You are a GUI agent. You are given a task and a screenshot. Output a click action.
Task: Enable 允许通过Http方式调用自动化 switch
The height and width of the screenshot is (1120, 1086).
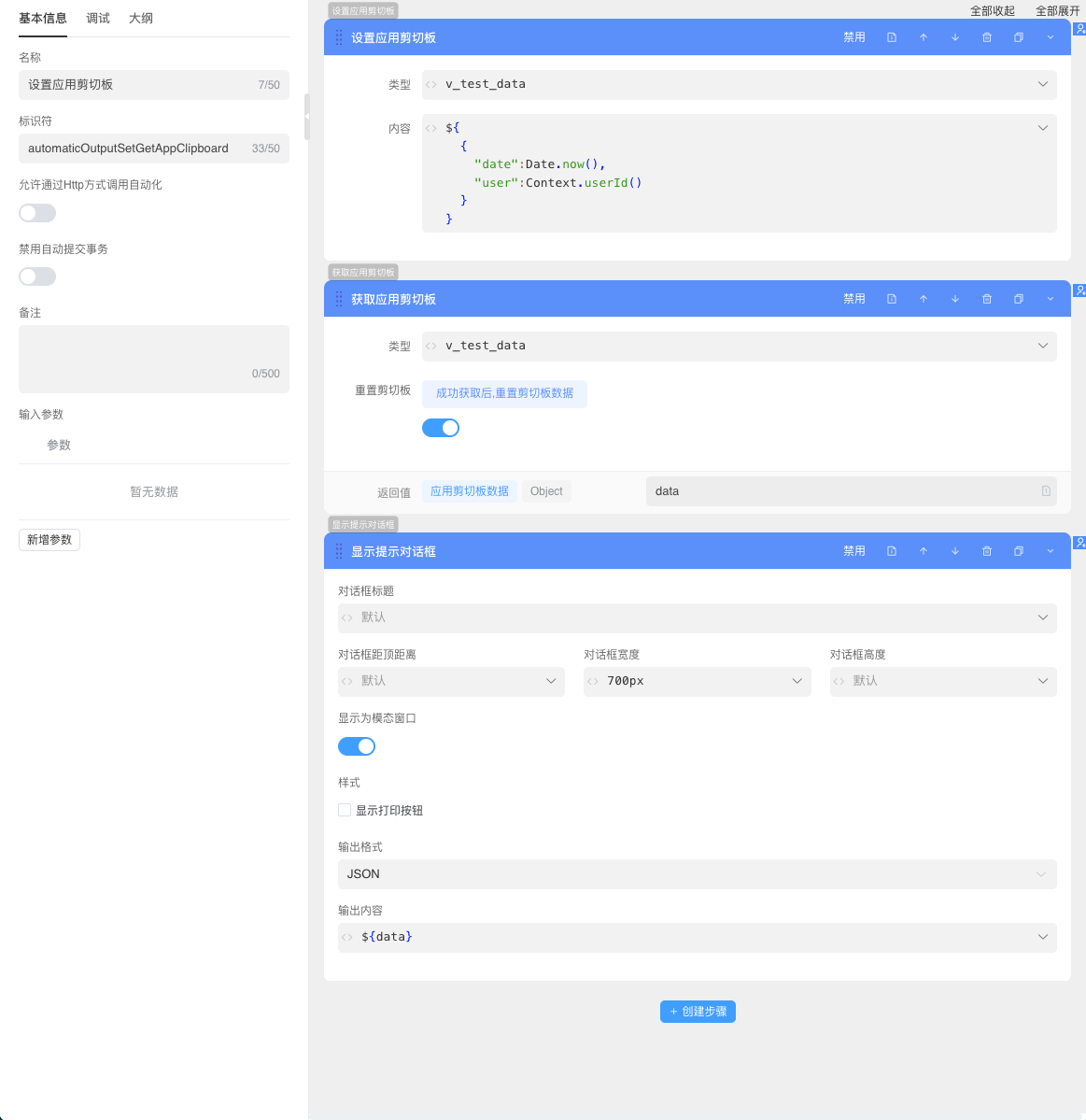coord(37,213)
